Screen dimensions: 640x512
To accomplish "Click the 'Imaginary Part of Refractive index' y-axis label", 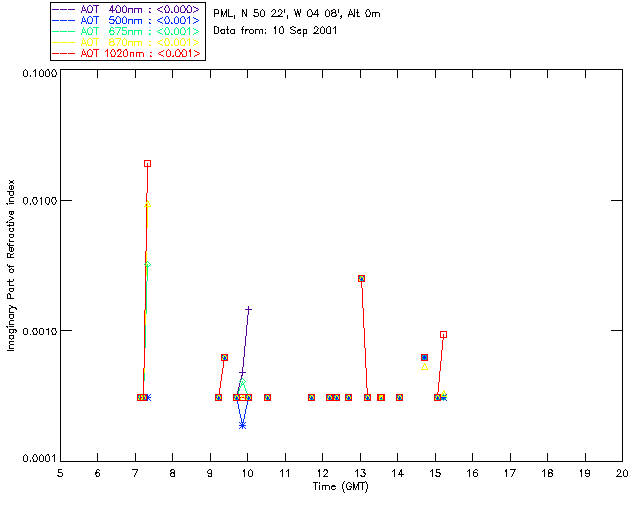I will tap(11, 265).
